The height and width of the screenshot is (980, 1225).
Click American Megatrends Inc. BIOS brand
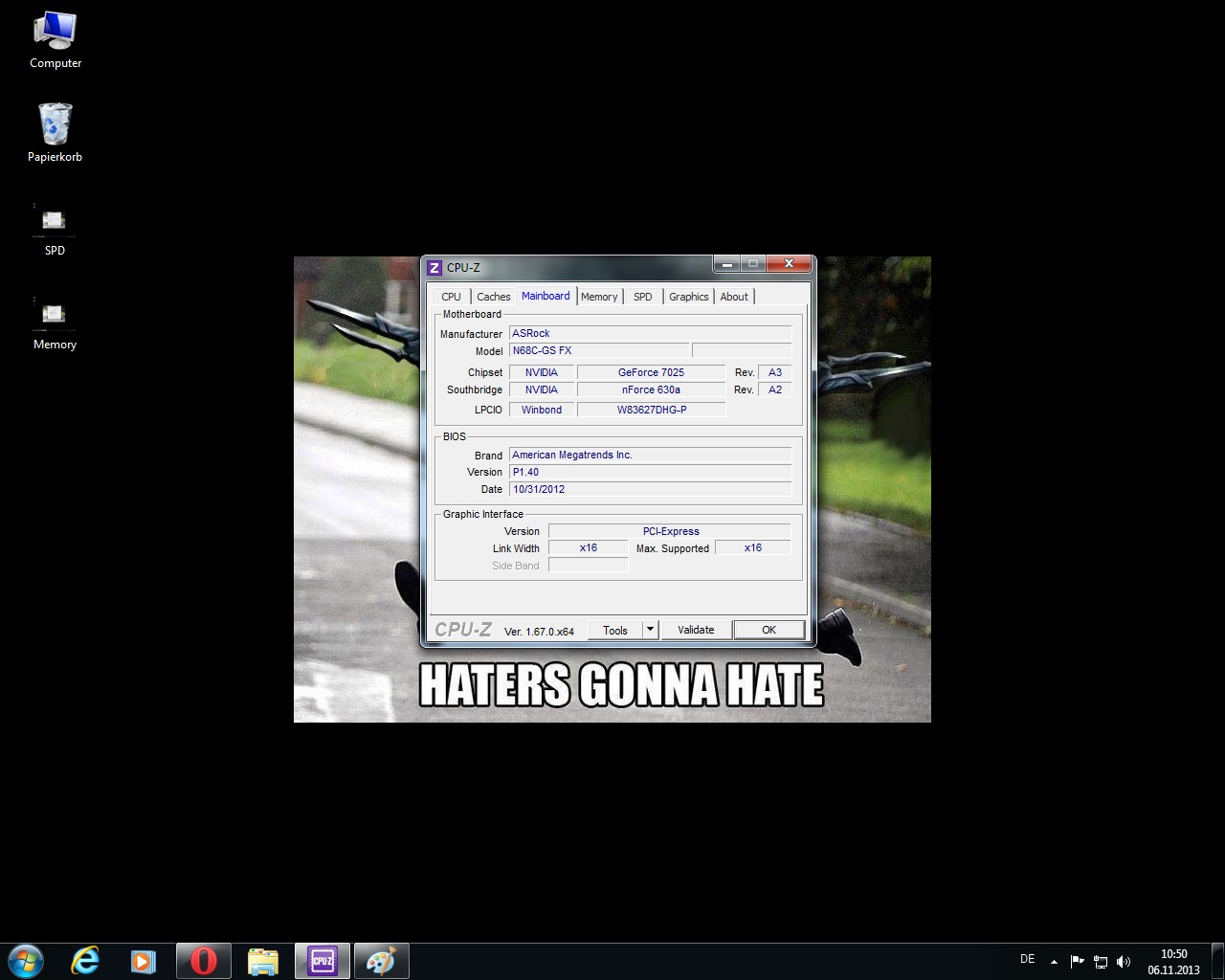651,455
